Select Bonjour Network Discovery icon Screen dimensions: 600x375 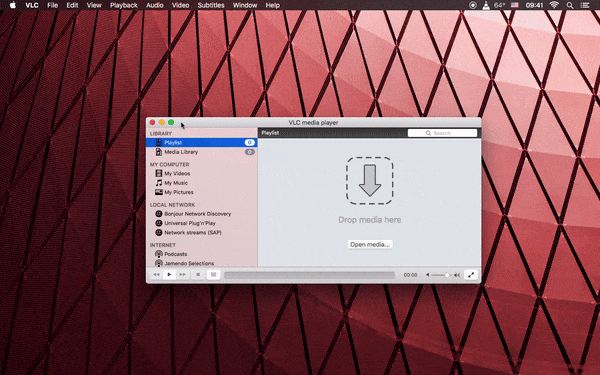click(x=159, y=214)
